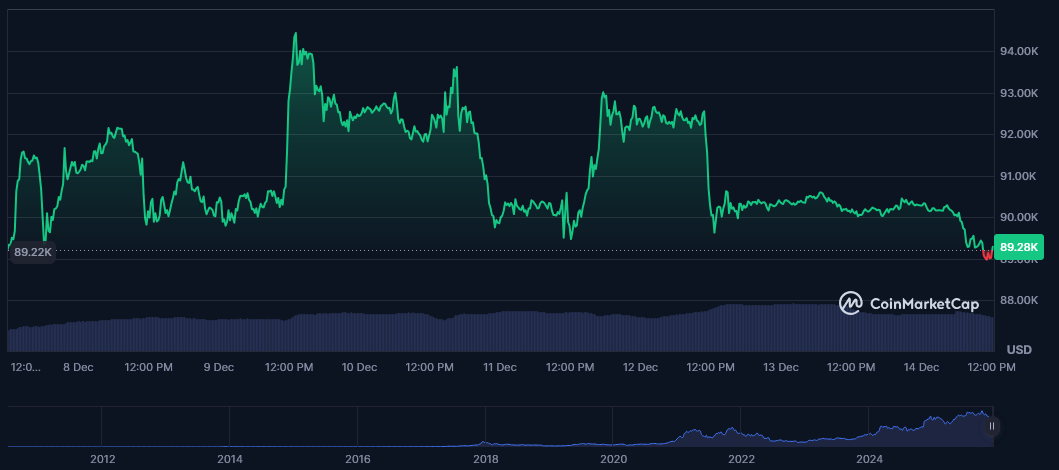Click the 8 Dec date label
The width and height of the screenshot is (1059, 470).
78,367
